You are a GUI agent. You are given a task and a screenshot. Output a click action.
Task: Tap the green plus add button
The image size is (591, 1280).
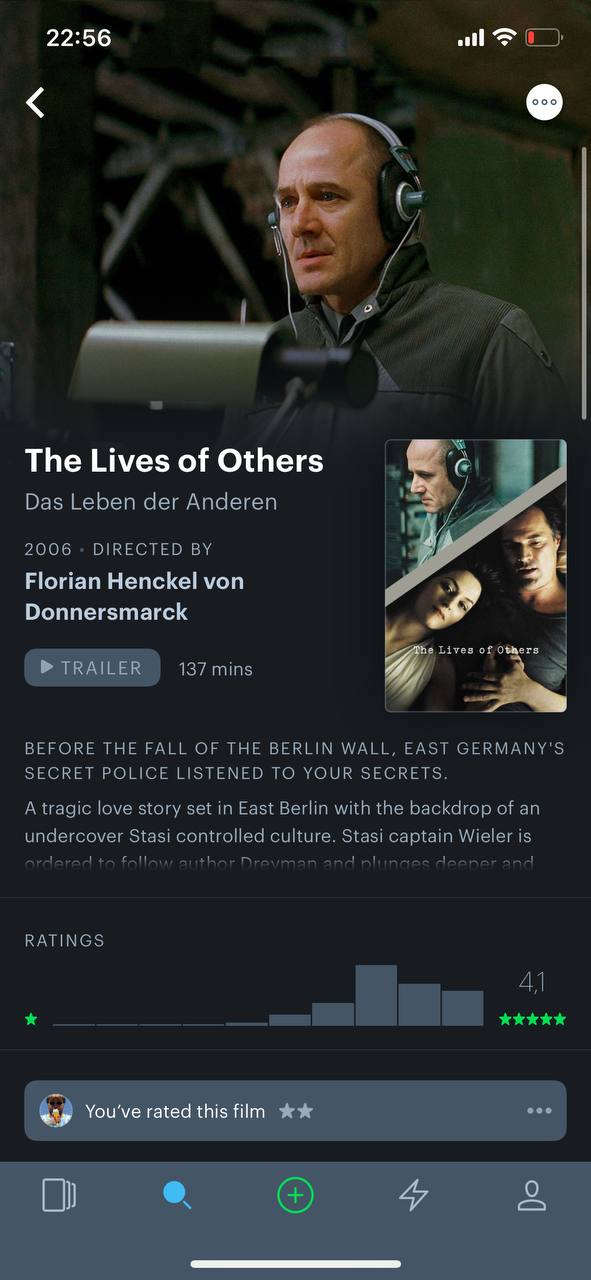[295, 1195]
